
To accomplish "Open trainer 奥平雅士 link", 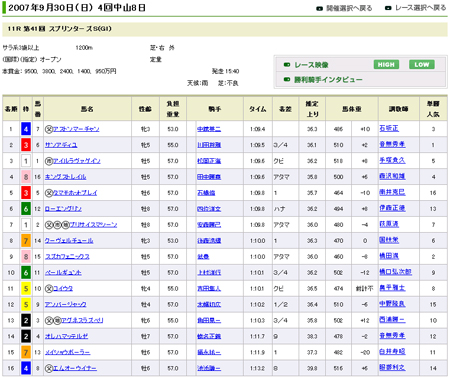I will (392, 288).
